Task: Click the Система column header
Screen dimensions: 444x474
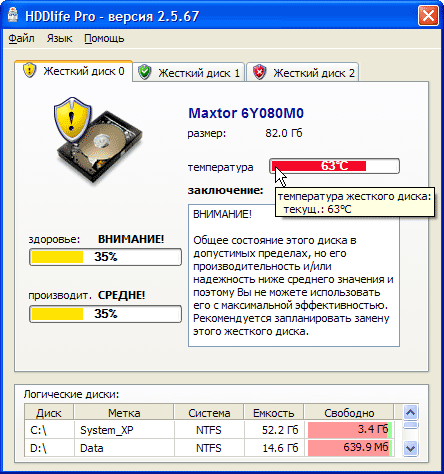Action: pos(209,413)
